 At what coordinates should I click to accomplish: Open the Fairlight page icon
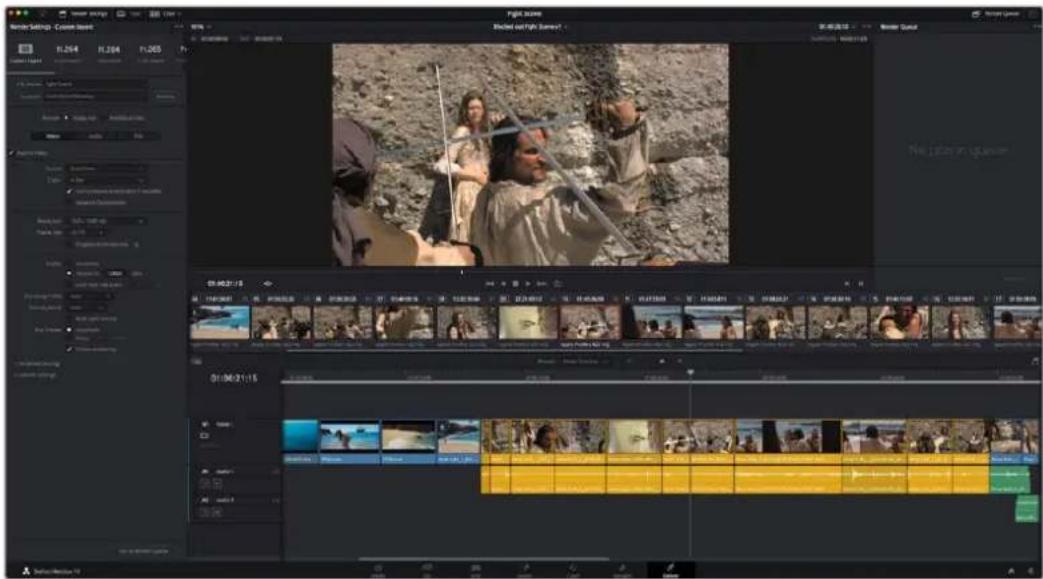[622, 570]
